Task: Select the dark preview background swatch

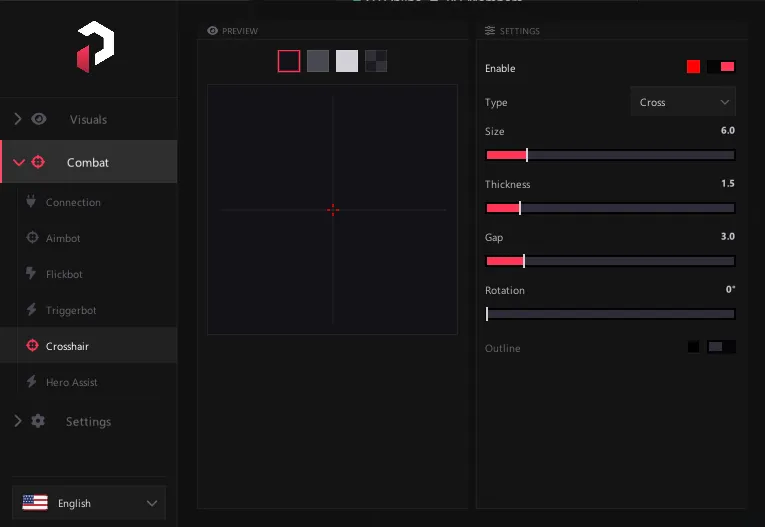Action: tap(289, 61)
